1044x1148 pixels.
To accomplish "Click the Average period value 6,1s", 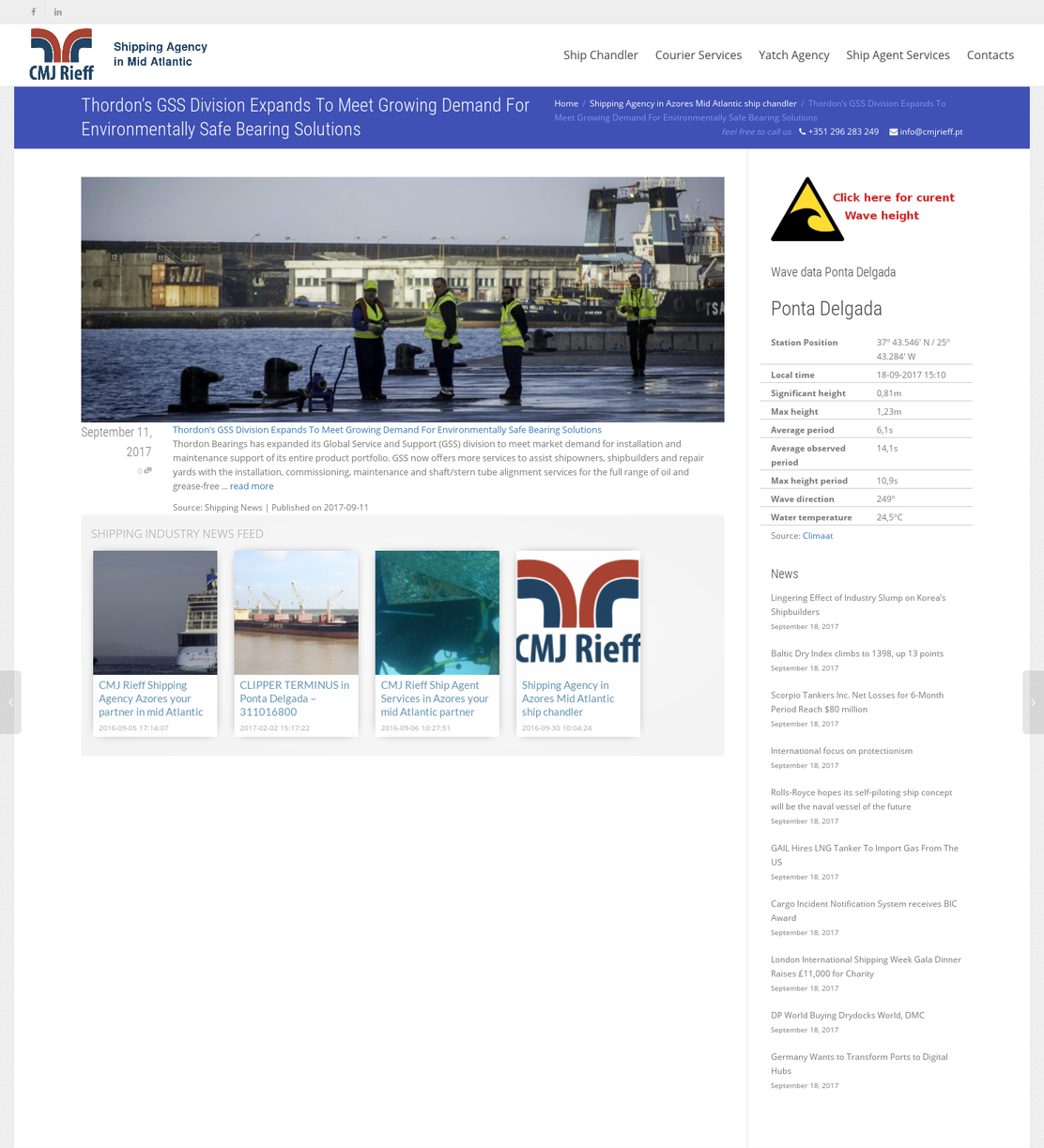I will (884, 430).
